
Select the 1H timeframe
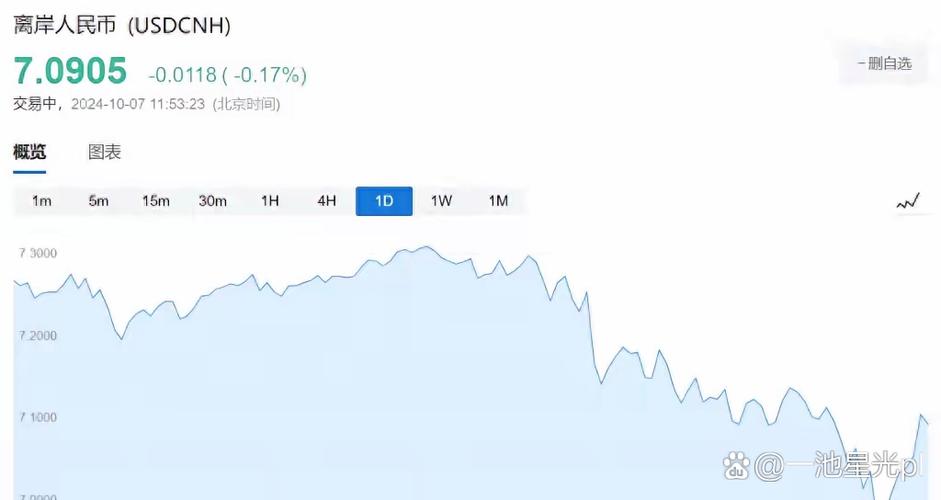[269, 201]
